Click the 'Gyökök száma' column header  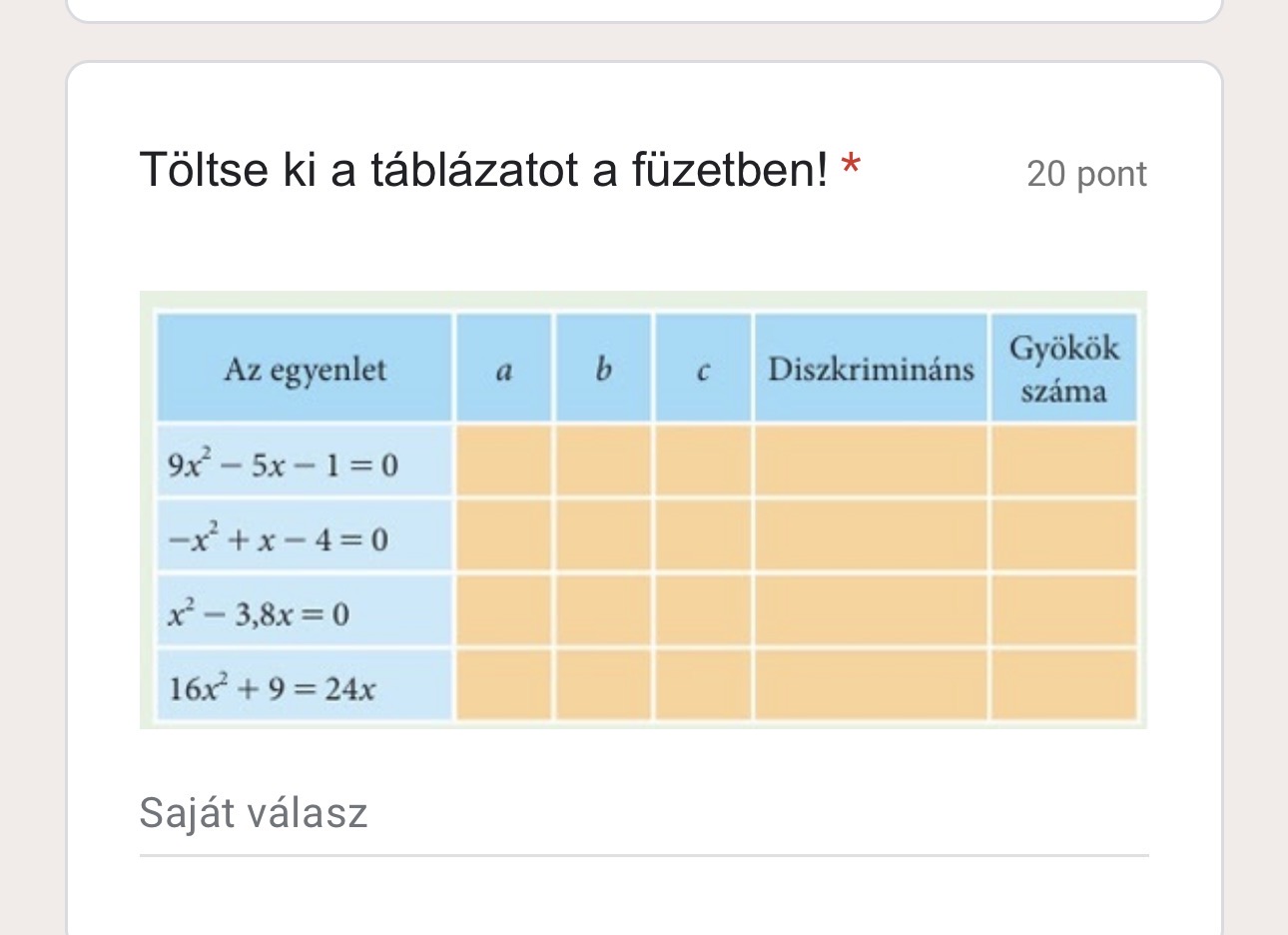pyautogui.click(x=1063, y=369)
